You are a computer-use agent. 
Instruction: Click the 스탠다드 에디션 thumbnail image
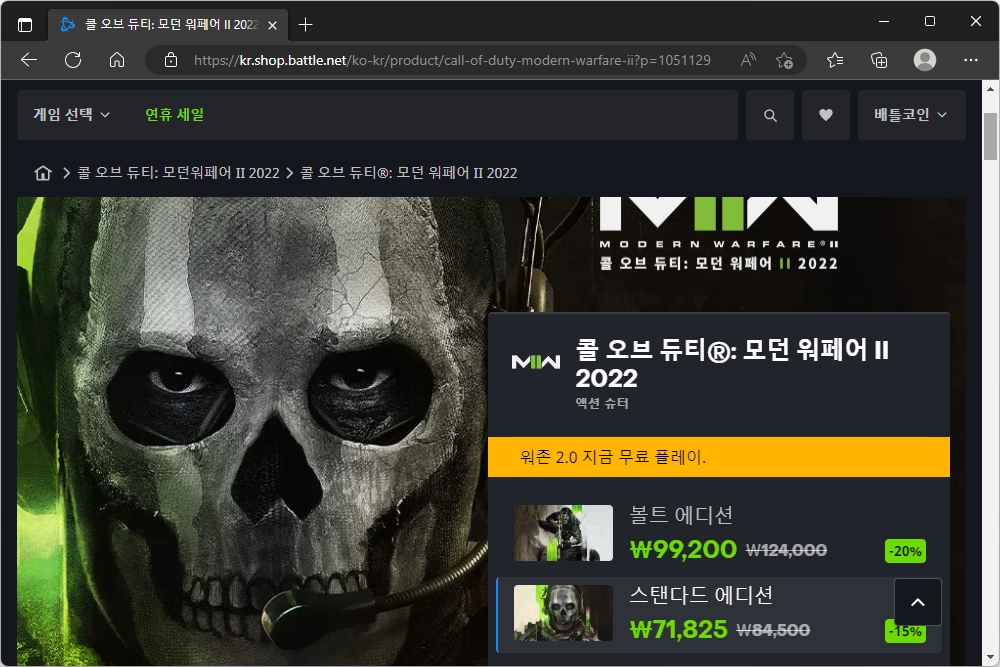563,613
